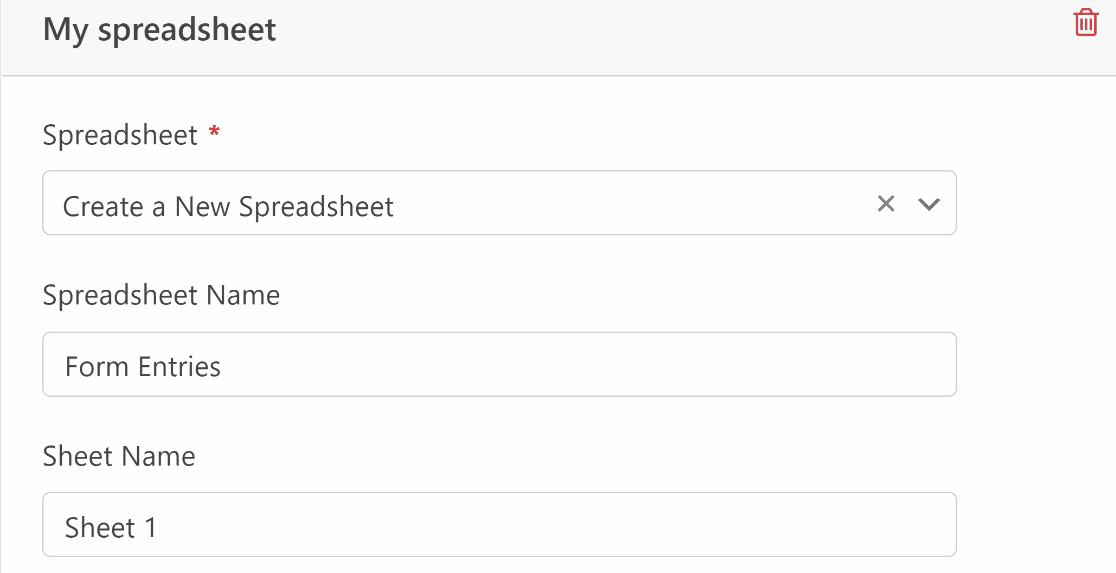Image resolution: width=1116 pixels, height=573 pixels.
Task: Select the My spreadsheet header title
Action: [x=159, y=31]
